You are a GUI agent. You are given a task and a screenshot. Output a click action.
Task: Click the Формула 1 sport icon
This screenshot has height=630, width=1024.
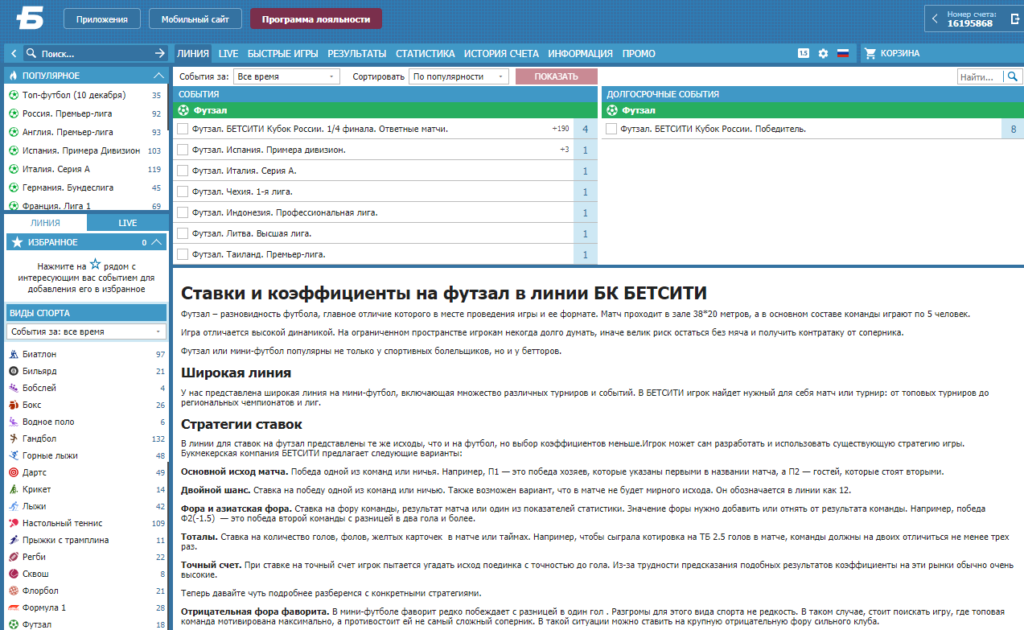tap(13, 608)
